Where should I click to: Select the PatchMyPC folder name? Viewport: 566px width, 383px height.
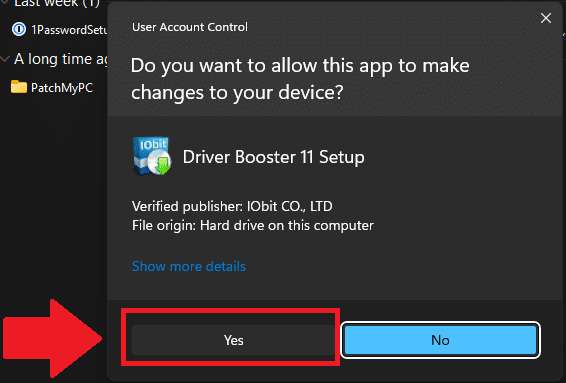[62, 88]
